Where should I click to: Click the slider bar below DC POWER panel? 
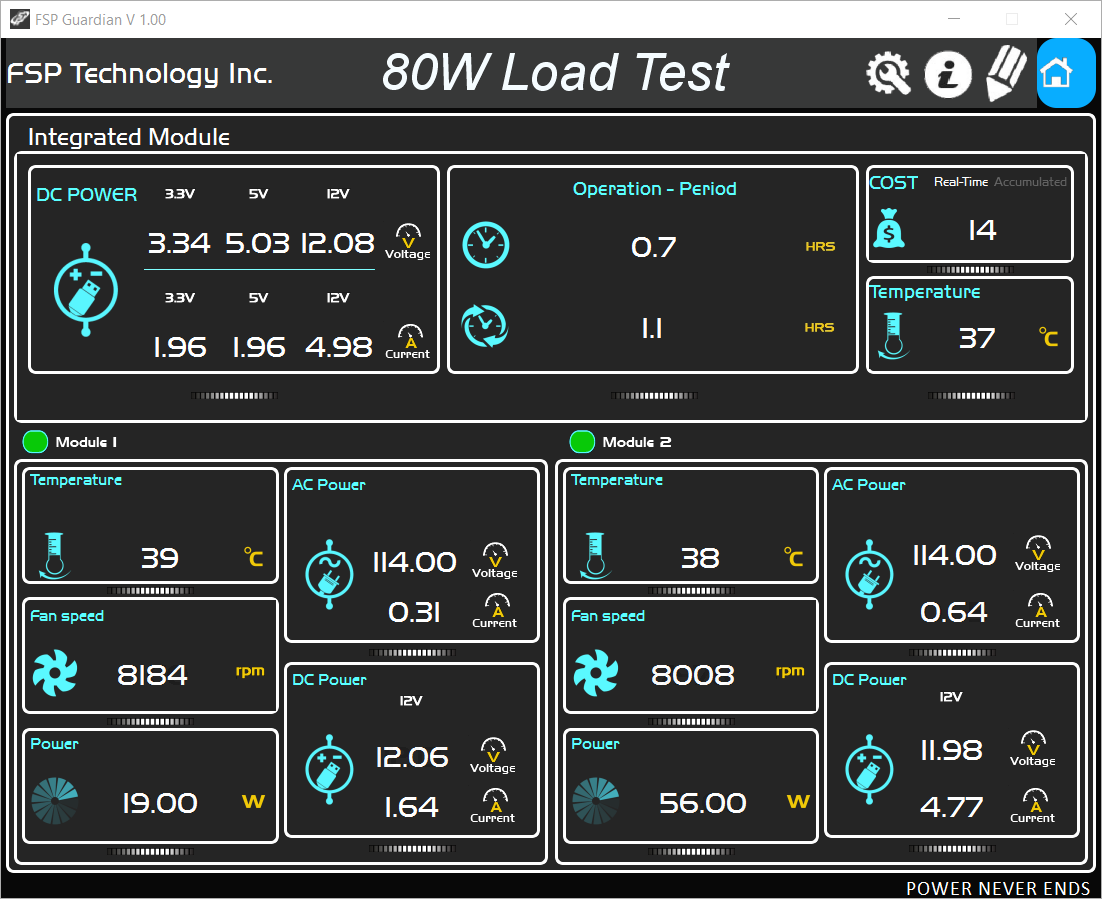pyautogui.click(x=234, y=396)
